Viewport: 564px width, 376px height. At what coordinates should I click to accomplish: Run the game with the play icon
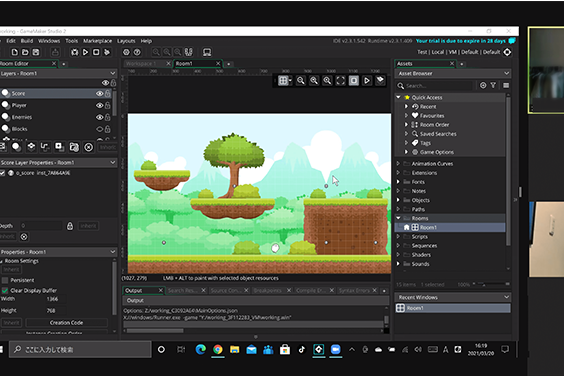85,52
